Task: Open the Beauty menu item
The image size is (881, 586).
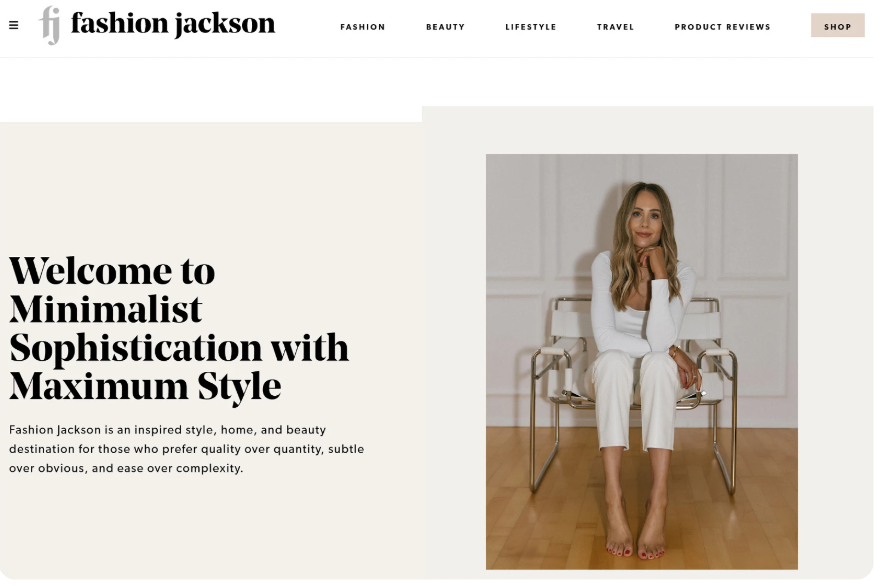Action: [x=445, y=27]
